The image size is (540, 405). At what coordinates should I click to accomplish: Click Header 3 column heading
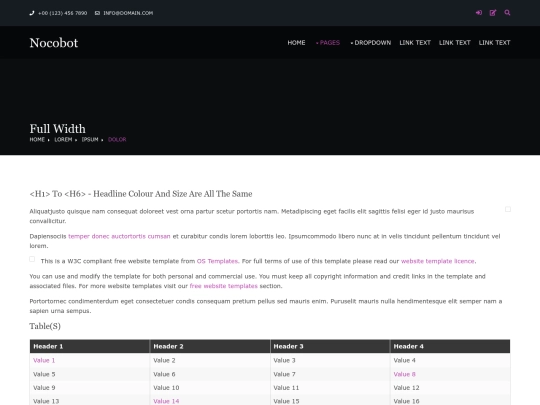330,346
